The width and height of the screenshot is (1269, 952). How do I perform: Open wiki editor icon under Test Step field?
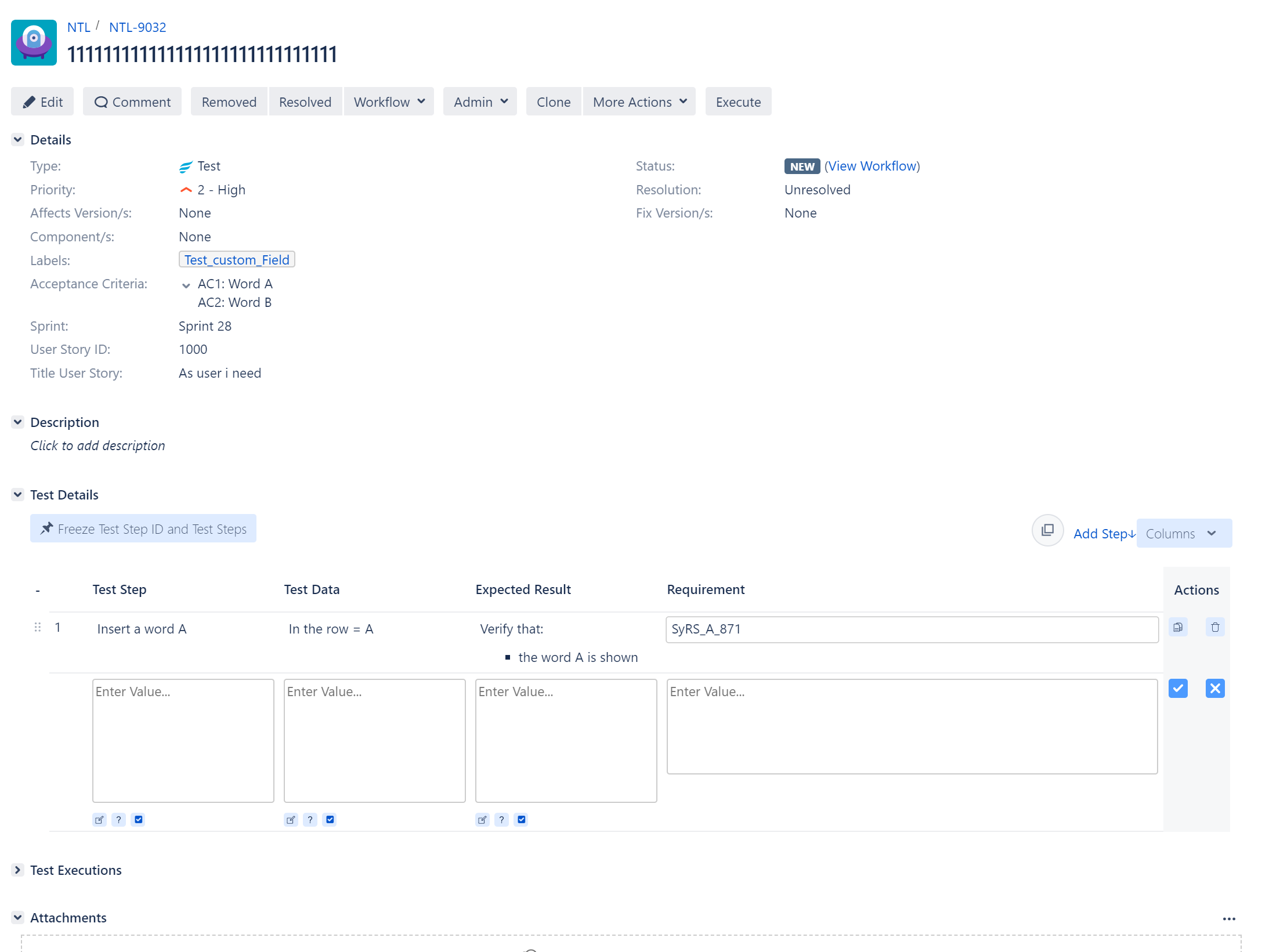pos(100,820)
